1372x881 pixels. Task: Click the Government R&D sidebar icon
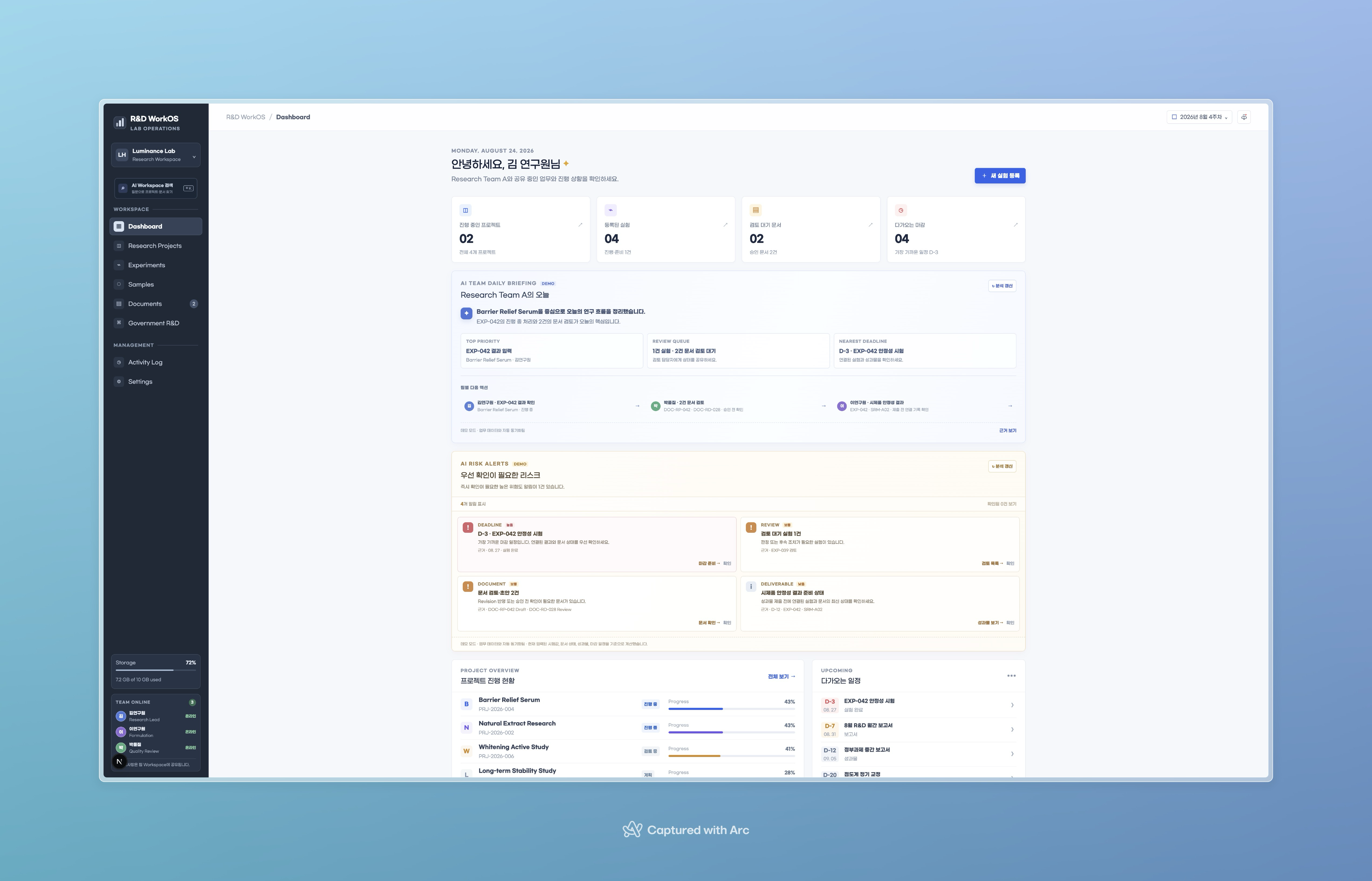119,323
